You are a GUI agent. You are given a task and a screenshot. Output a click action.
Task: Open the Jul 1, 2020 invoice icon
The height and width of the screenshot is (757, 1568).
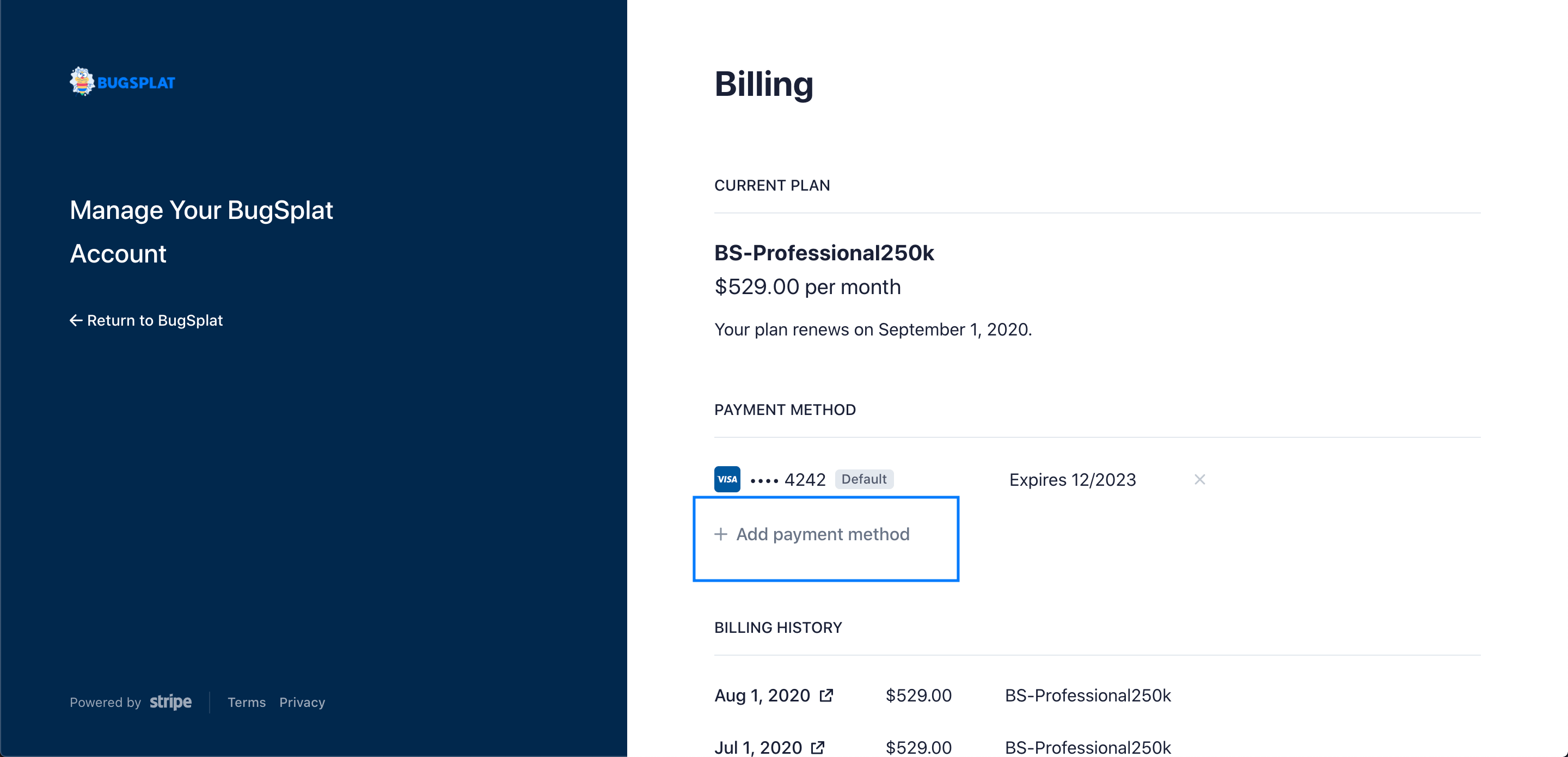click(x=817, y=747)
